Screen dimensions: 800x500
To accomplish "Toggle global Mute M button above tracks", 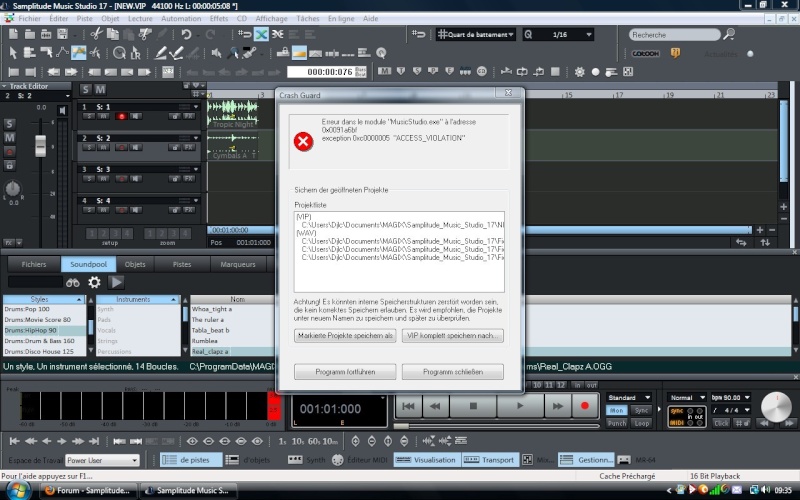I will tap(100, 90).
